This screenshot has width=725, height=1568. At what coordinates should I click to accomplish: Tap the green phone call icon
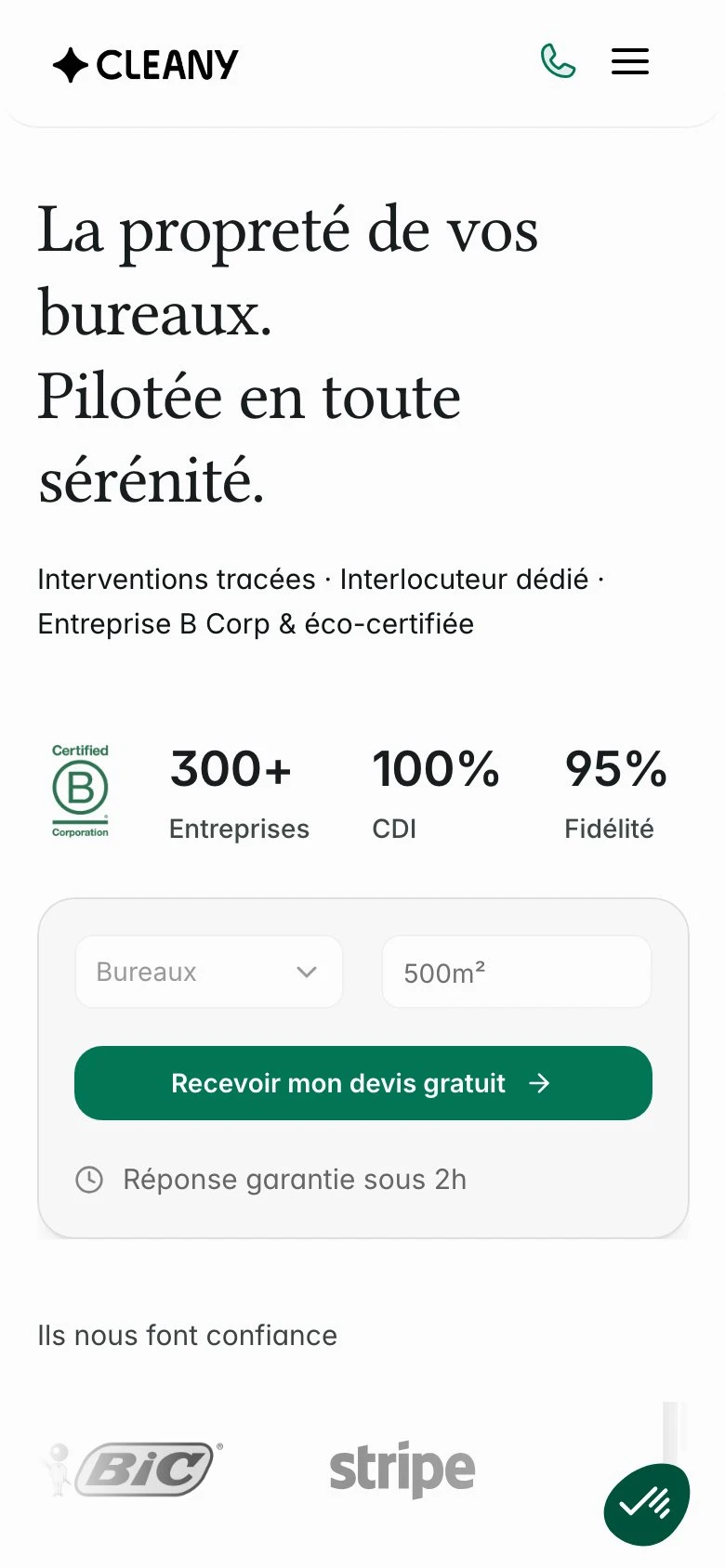tap(558, 62)
